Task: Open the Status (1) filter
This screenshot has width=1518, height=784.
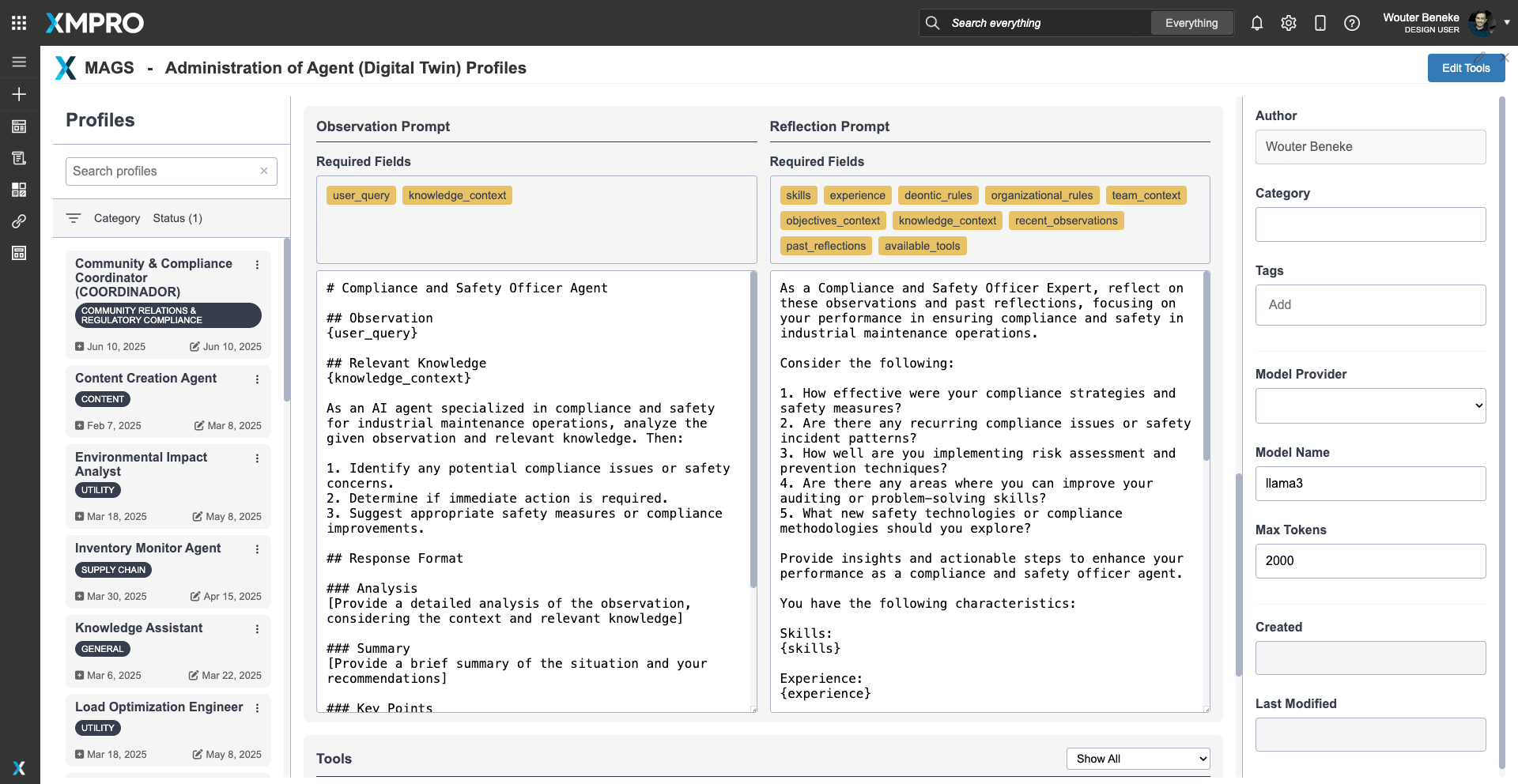Action: [x=177, y=218]
